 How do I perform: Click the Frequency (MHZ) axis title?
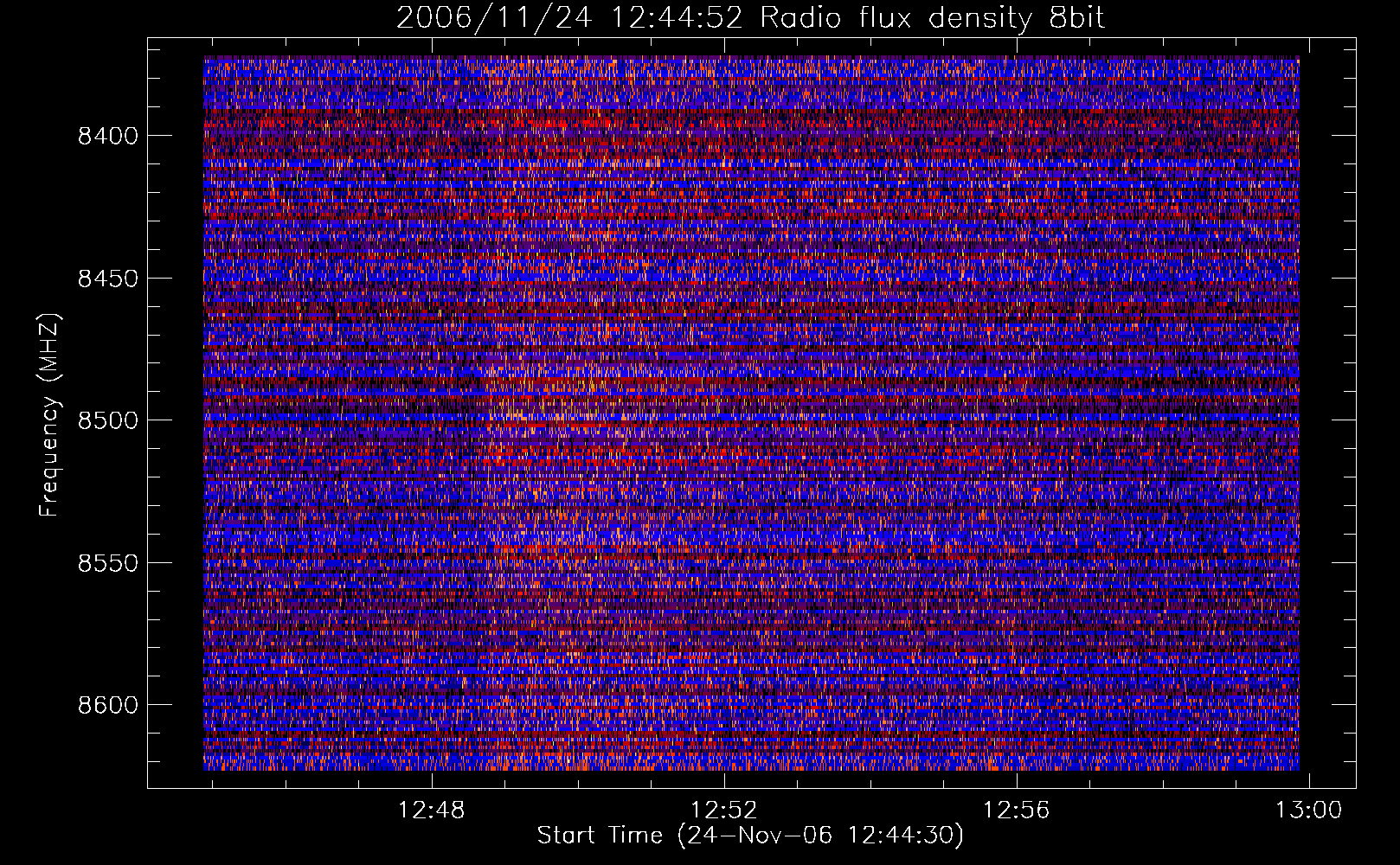click(49, 415)
